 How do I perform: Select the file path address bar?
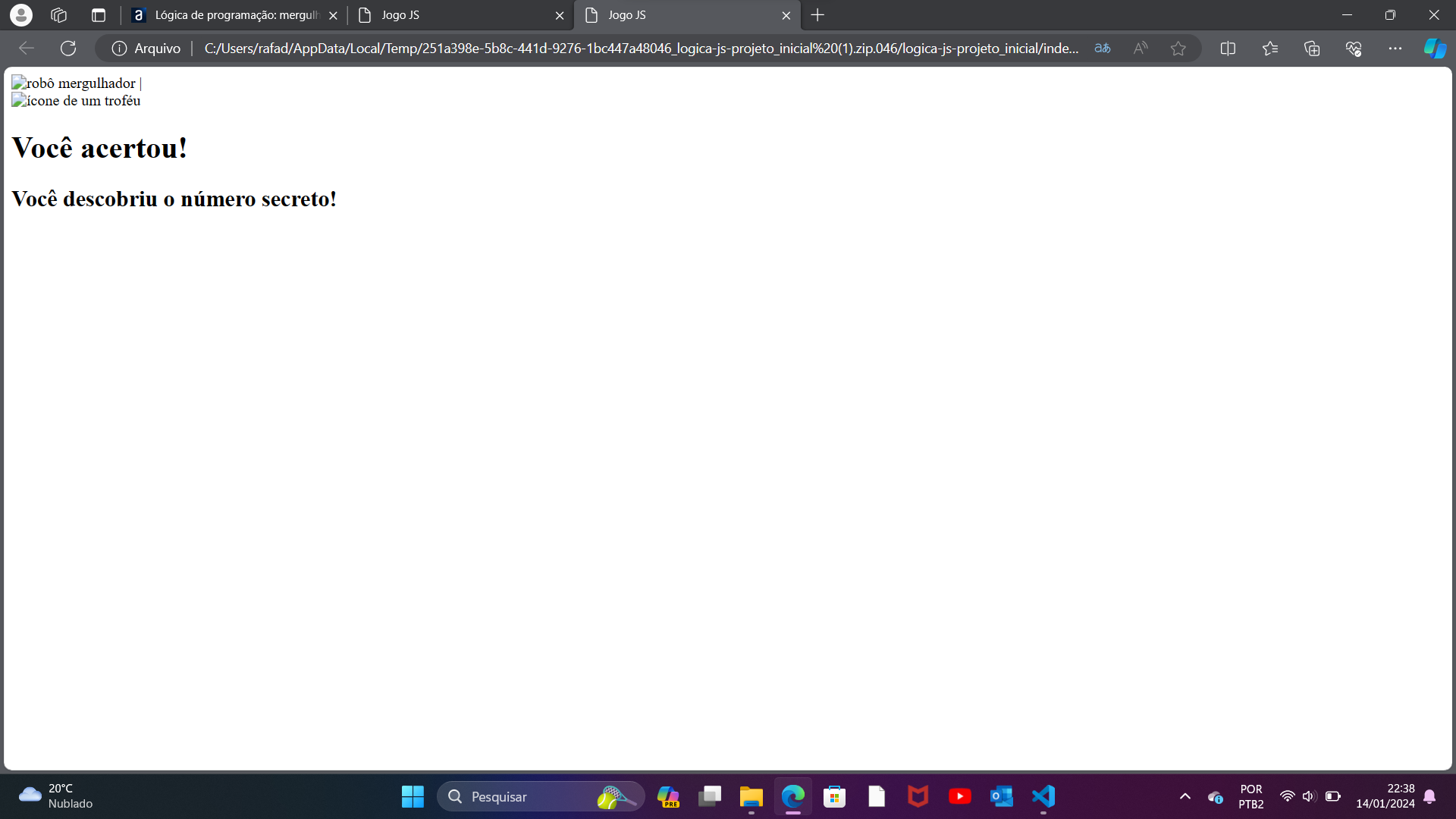642,49
